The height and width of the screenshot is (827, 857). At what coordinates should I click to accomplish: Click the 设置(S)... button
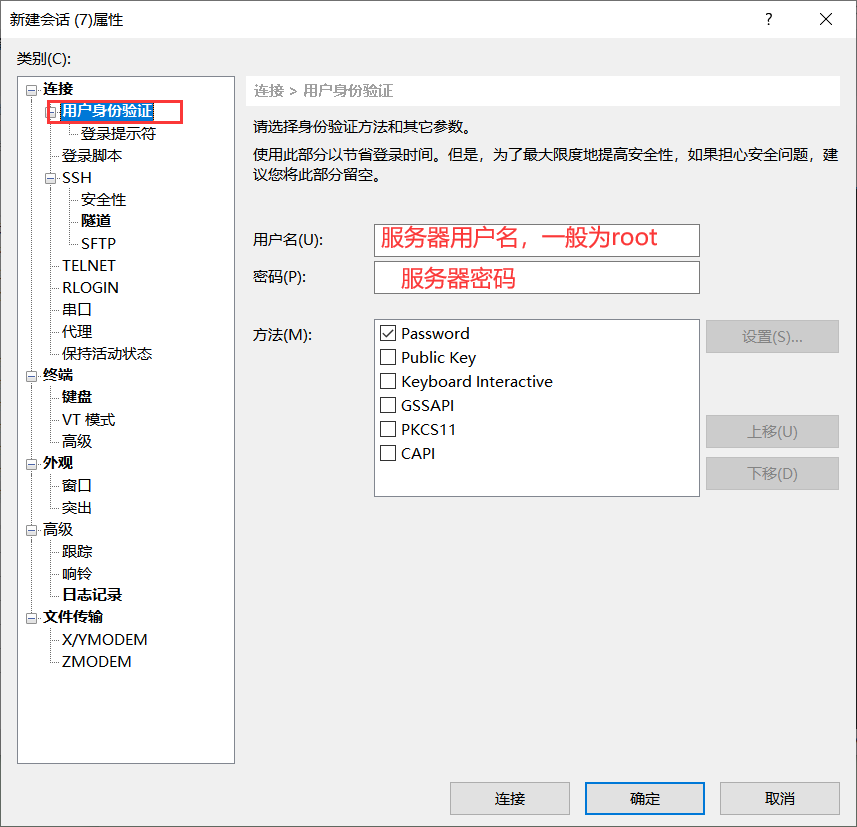(772, 337)
